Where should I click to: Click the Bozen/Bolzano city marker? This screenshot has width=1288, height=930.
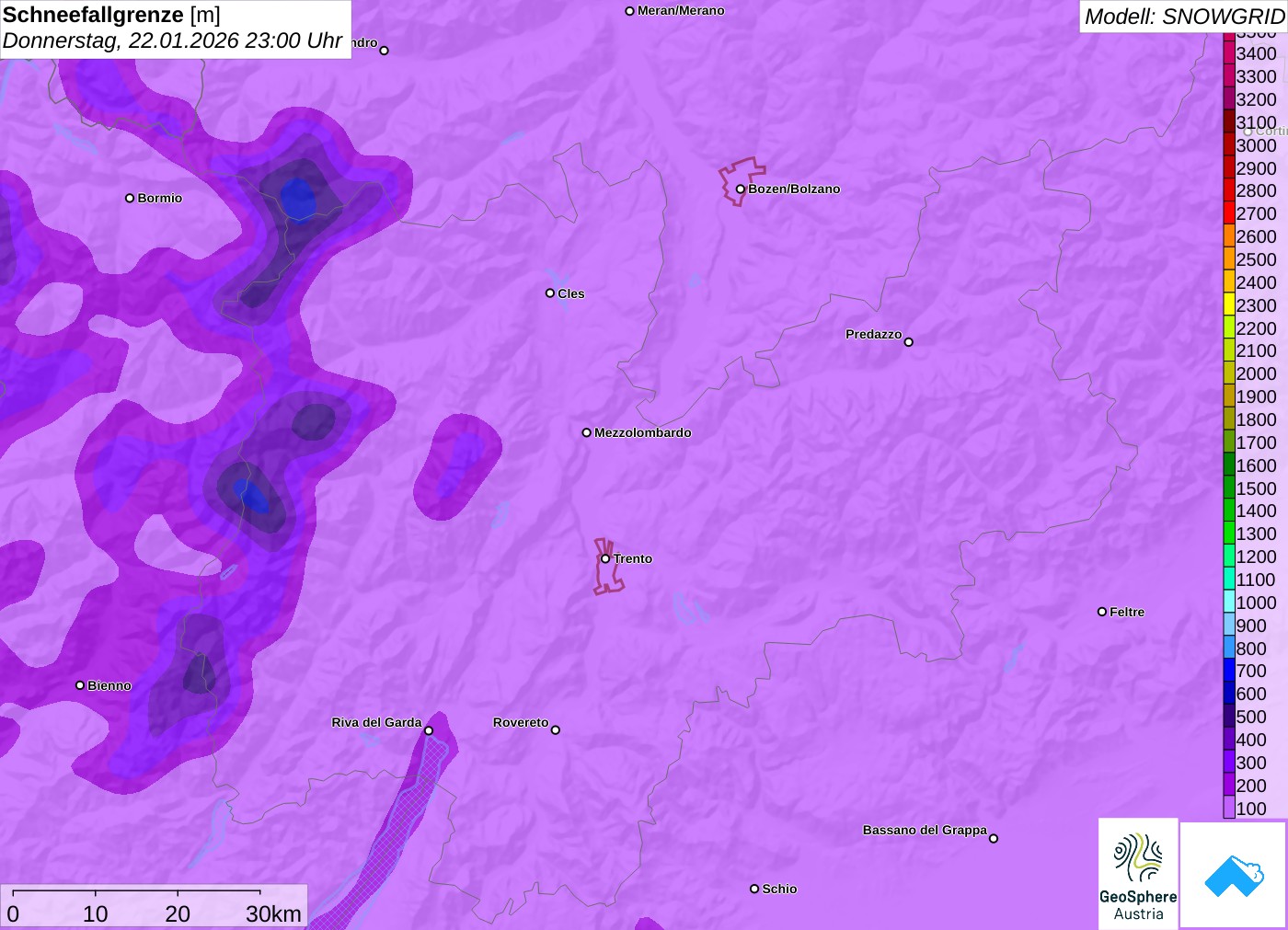[740, 189]
